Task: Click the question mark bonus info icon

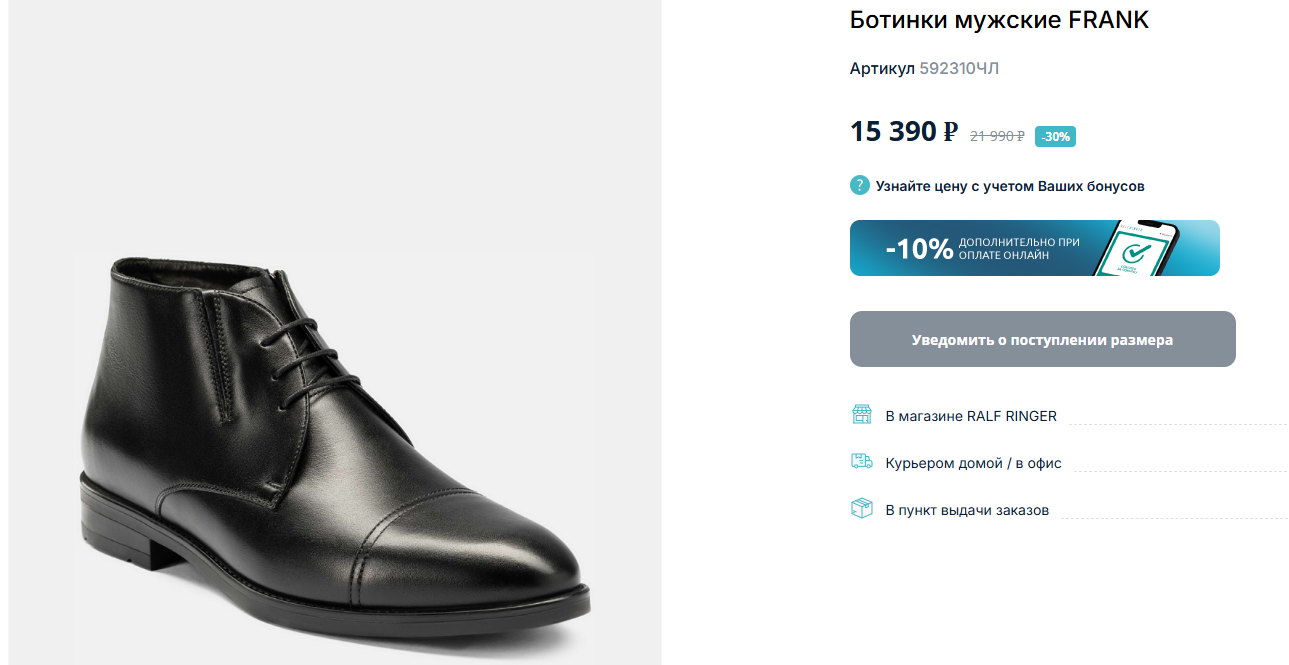Action: click(x=860, y=186)
